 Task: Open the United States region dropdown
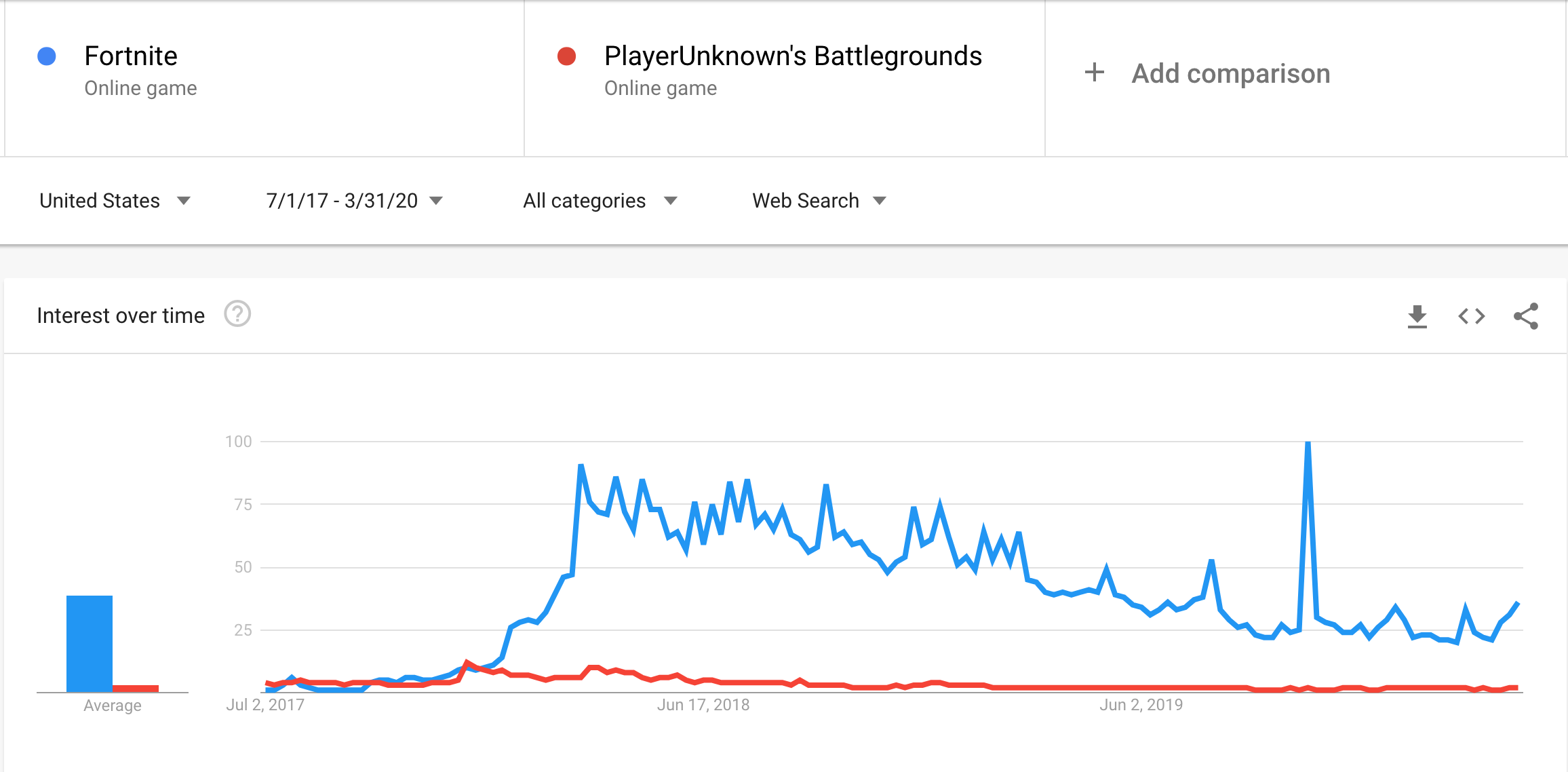click(x=114, y=200)
